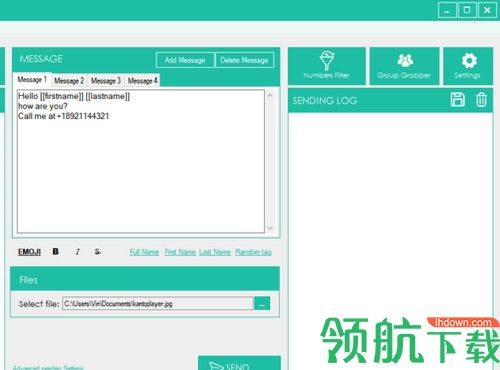
Task: Minimize the application window
Action: [x=447, y=10]
